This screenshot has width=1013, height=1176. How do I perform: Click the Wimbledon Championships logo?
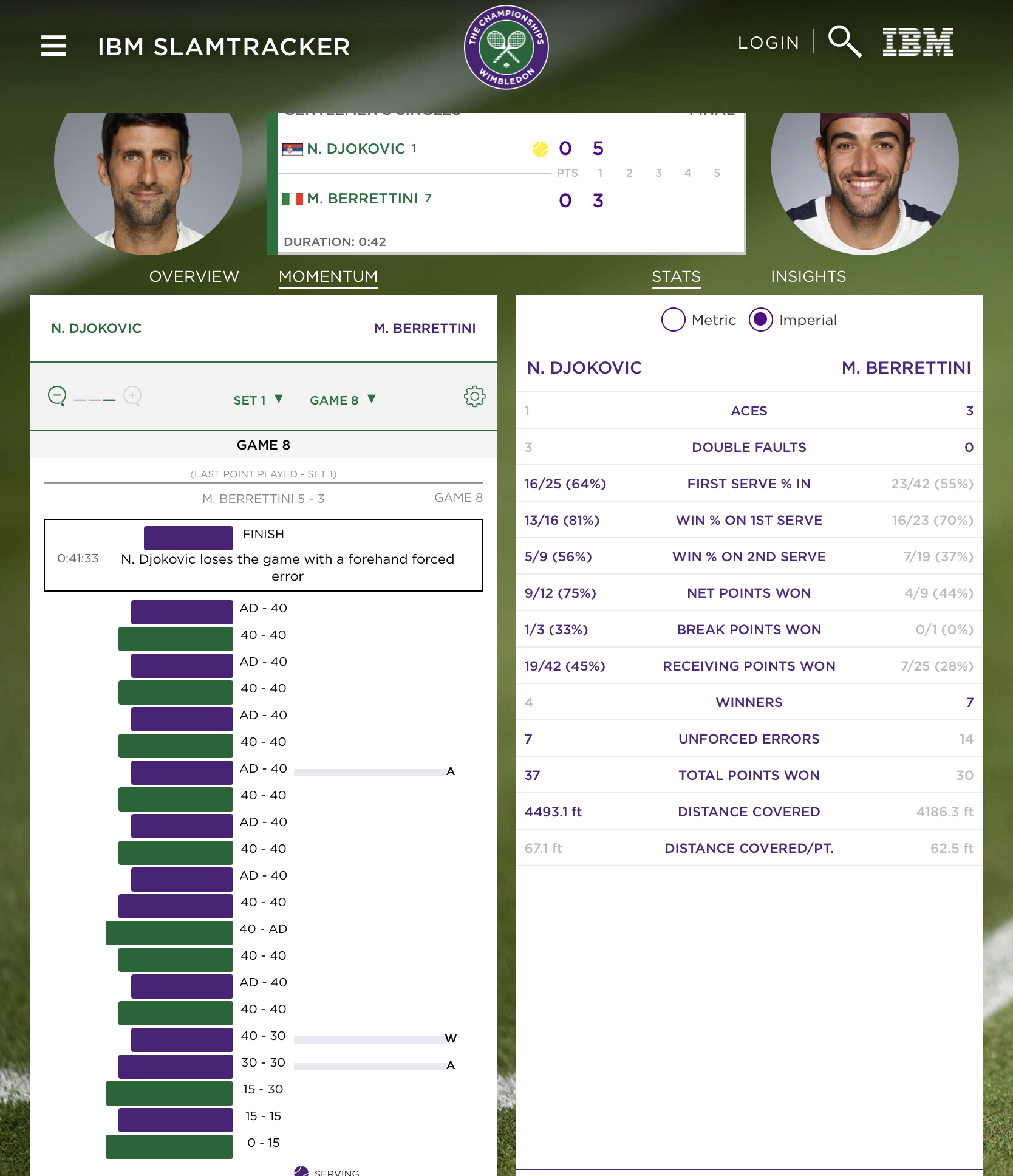click(506, 47)
